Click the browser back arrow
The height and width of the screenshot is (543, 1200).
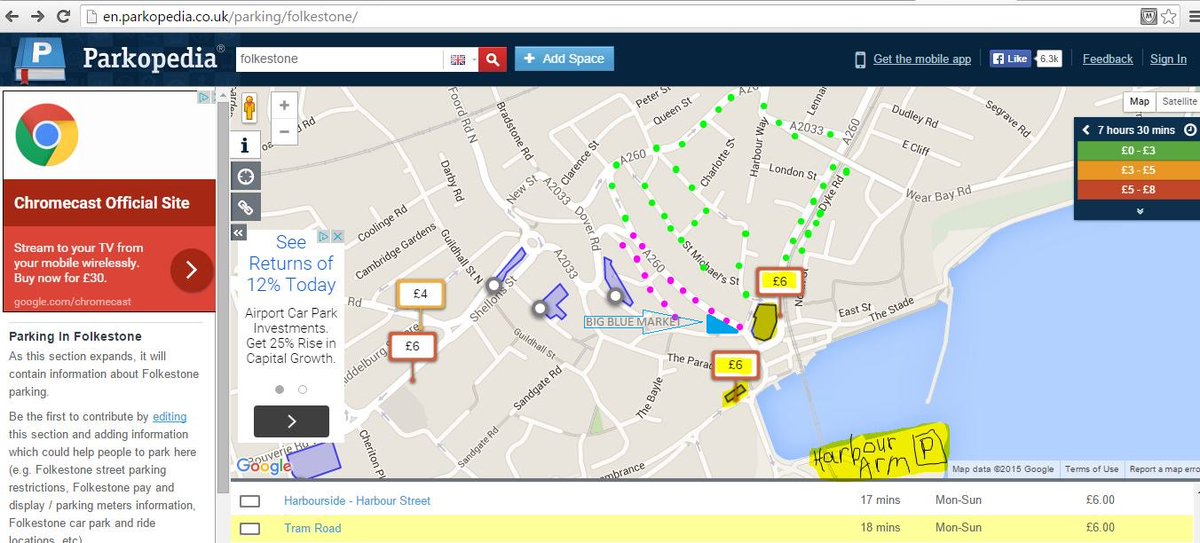pyautogui.click(x=13, y=17)
